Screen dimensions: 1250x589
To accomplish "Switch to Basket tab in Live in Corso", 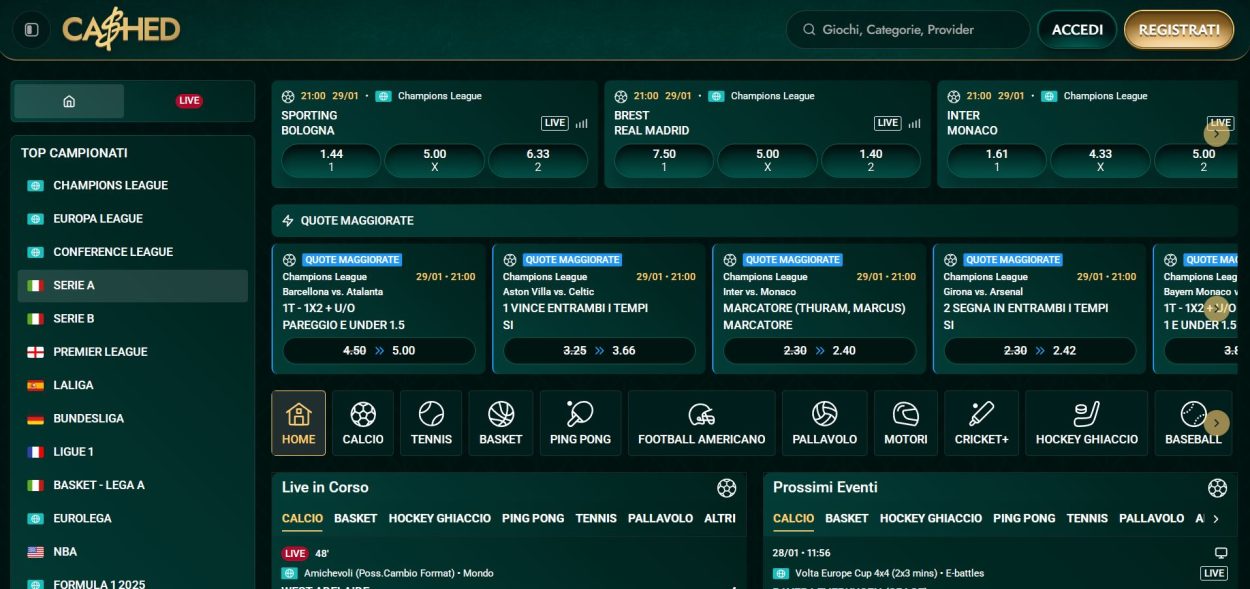I will 356,518.
